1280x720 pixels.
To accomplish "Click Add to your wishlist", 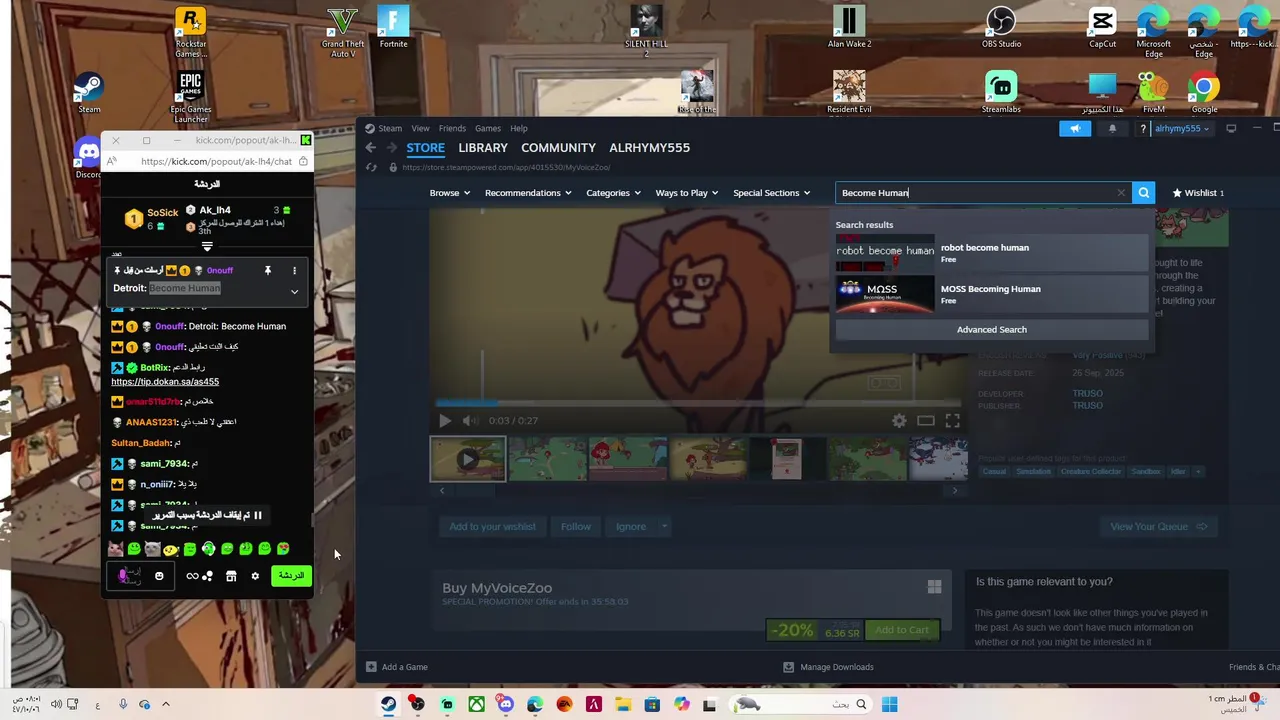I will [492, 527].
